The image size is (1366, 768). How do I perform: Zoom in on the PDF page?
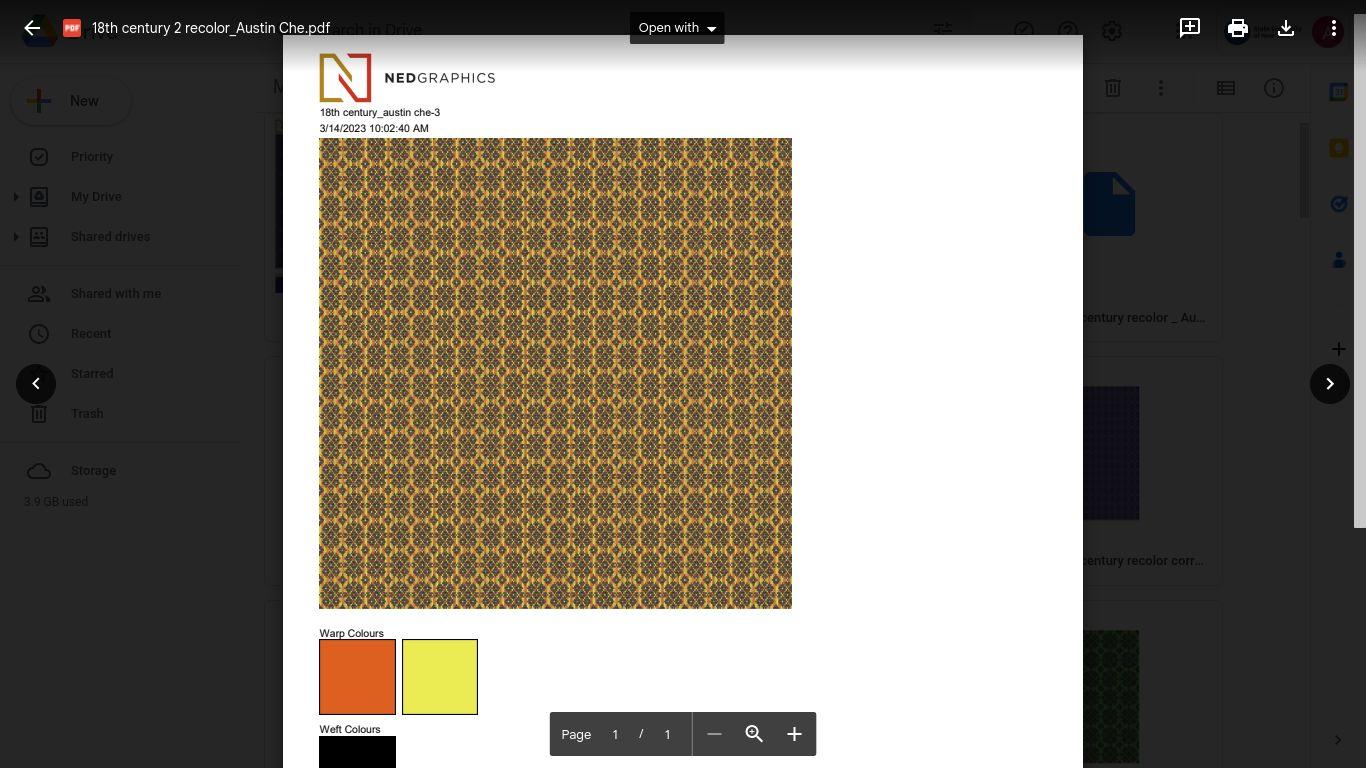[x=794, y=734]
